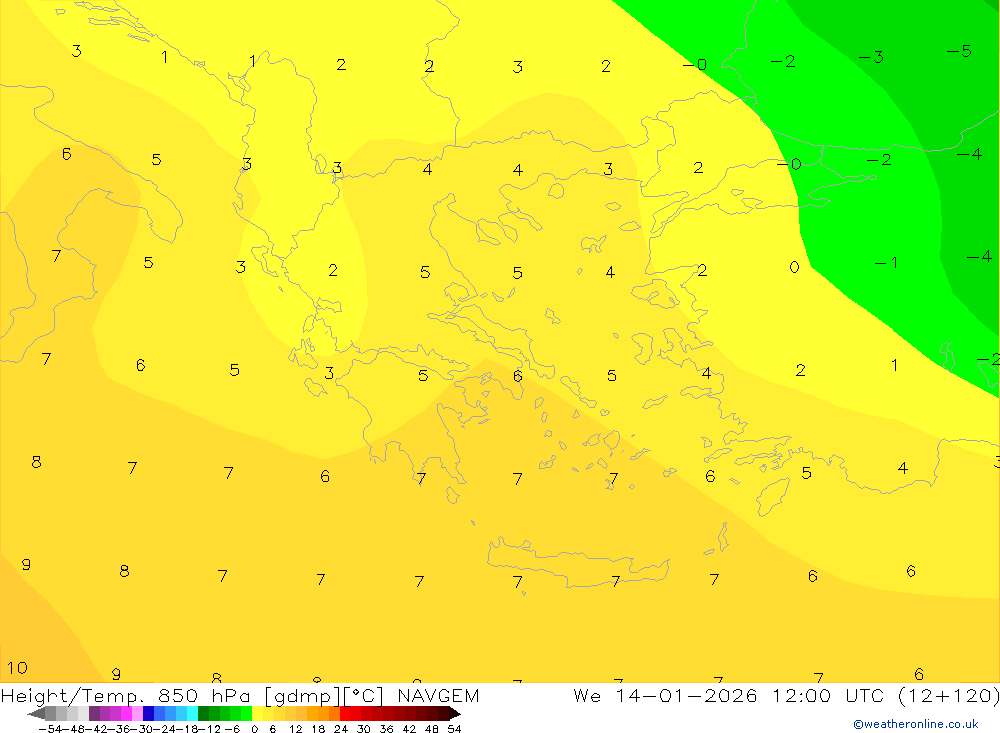Click the "−1" temperature value on the map
1000x733 pixels.
pos(886,262)
